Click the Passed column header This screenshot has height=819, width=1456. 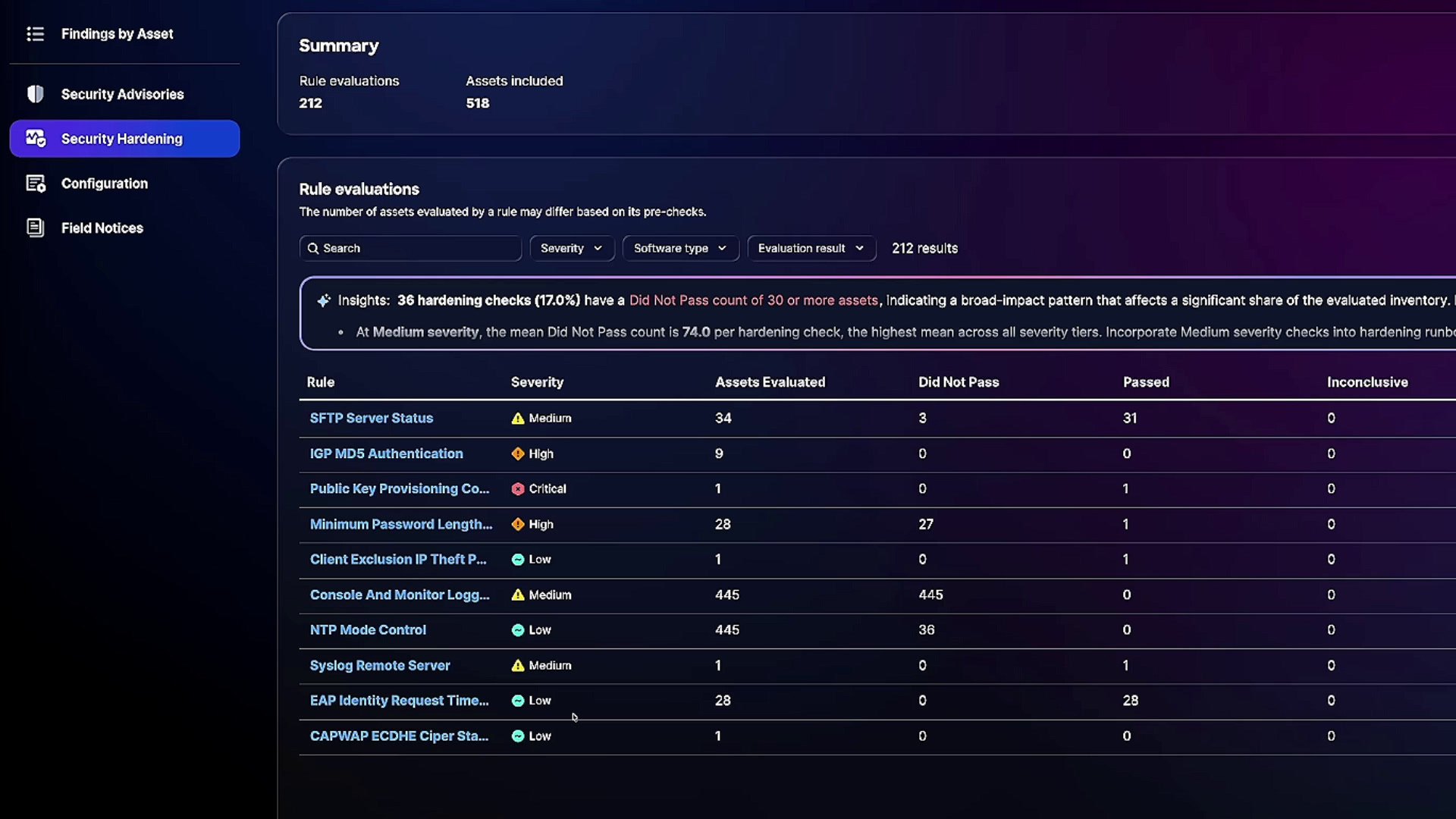coord(1146,382)
